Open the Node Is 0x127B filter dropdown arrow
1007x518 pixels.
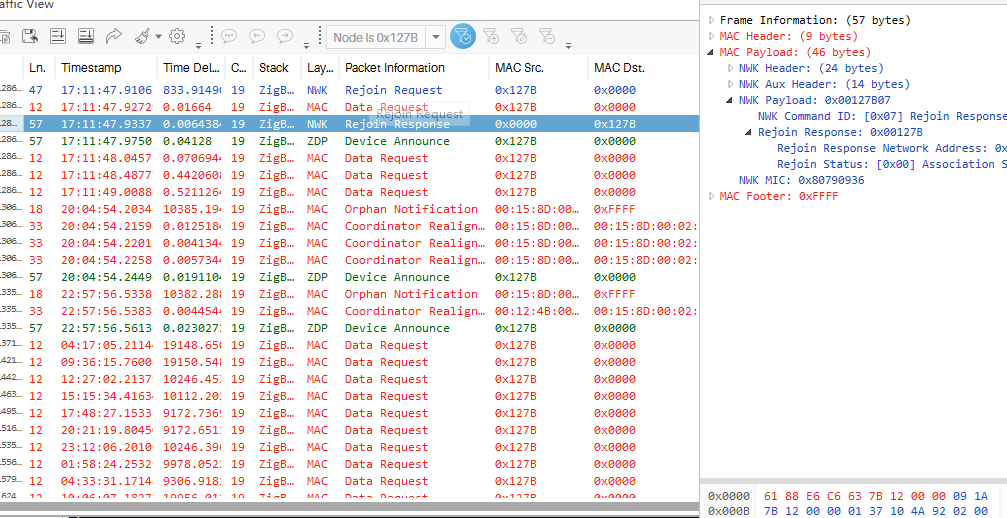click(435, 37)
